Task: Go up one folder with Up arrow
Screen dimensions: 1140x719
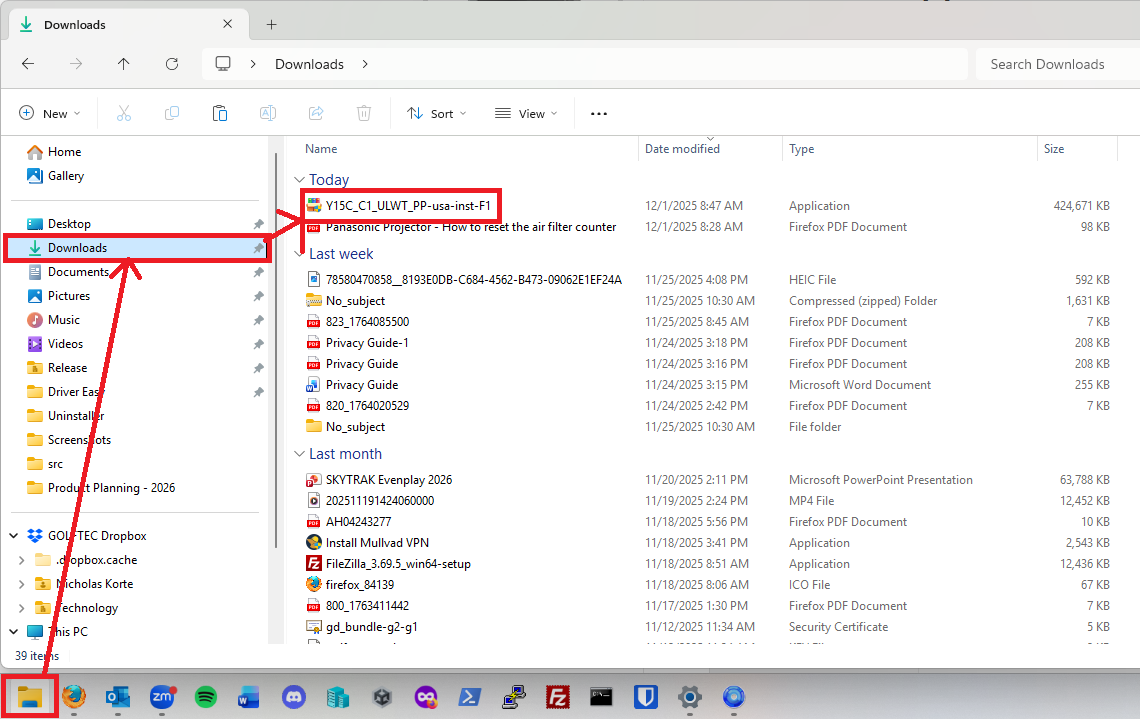Action: point(124,64)
